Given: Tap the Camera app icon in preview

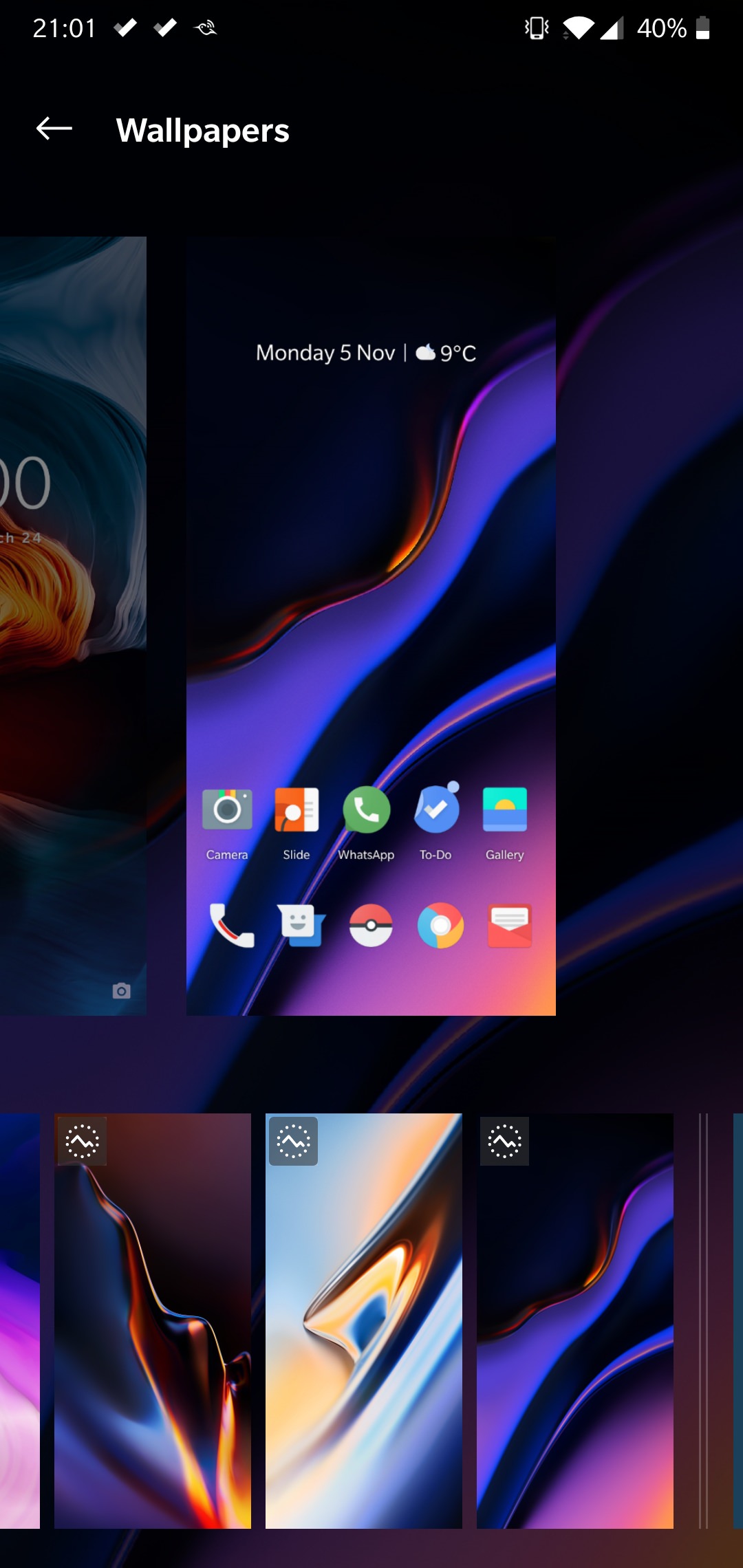Looking at the screenshot, I should tap(227, 811).
